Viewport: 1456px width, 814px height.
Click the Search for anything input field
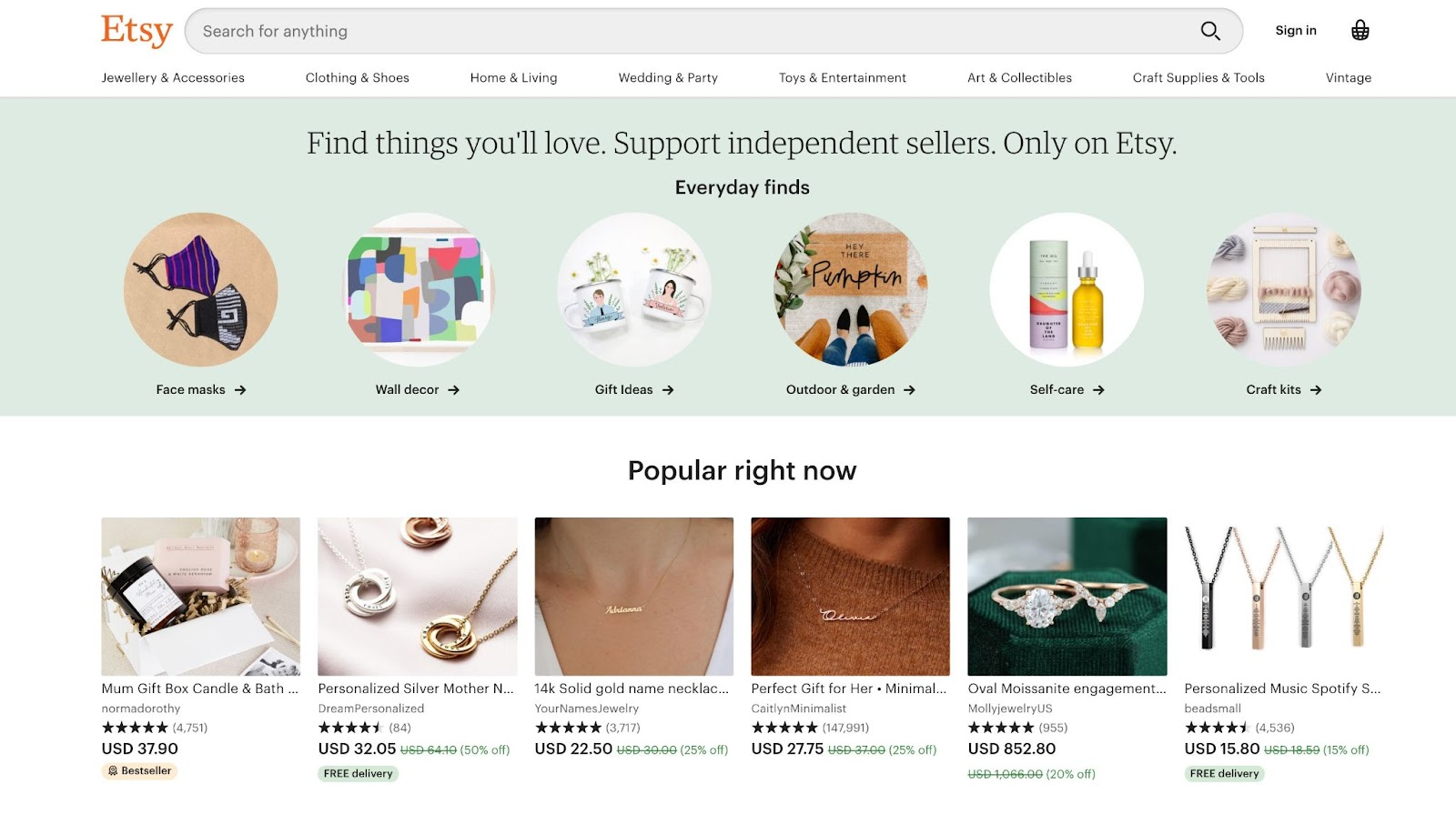pyautogui.click(x=637, y=30)
